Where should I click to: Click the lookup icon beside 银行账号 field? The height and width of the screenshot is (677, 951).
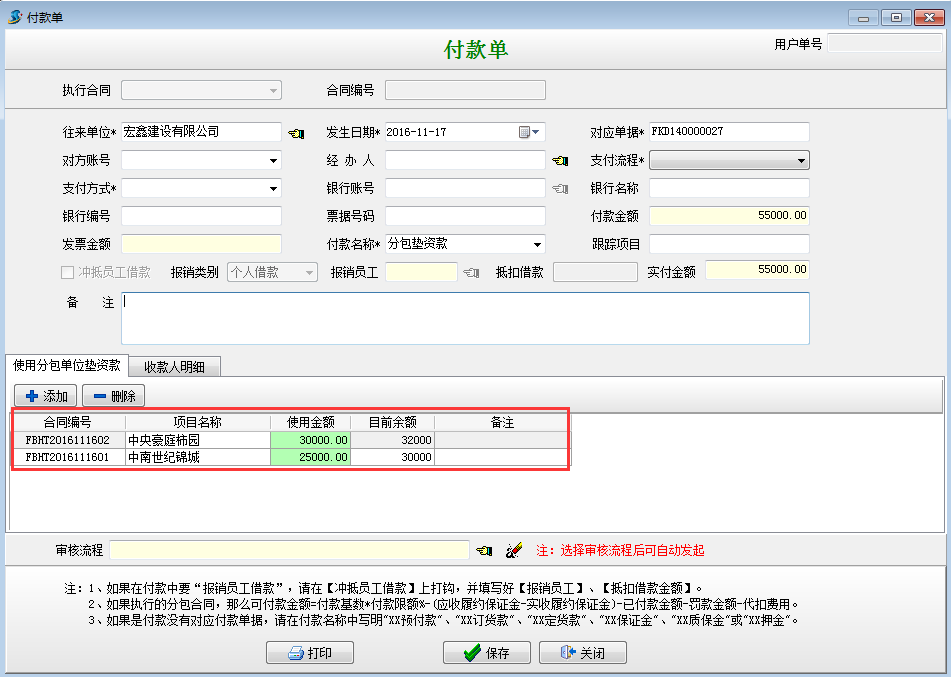click(x=560, y=189)
